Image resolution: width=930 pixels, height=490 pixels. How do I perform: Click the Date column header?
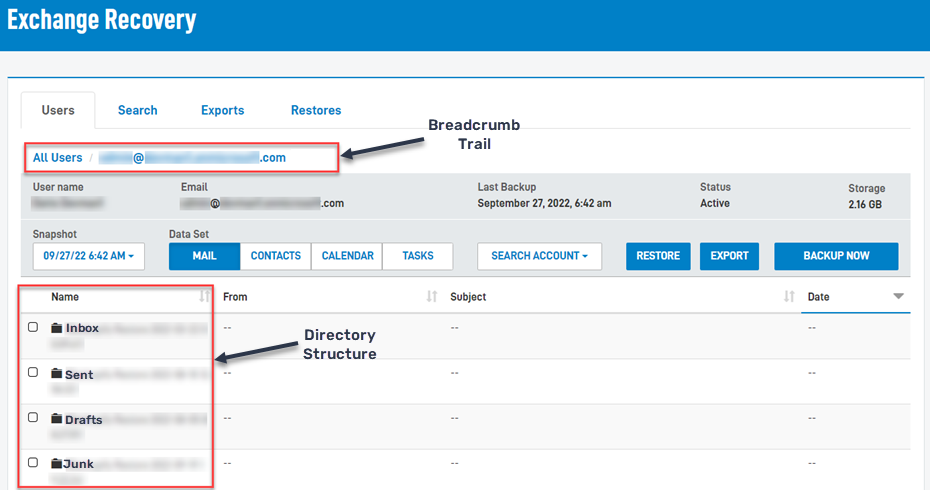click(x=818, y=297)
